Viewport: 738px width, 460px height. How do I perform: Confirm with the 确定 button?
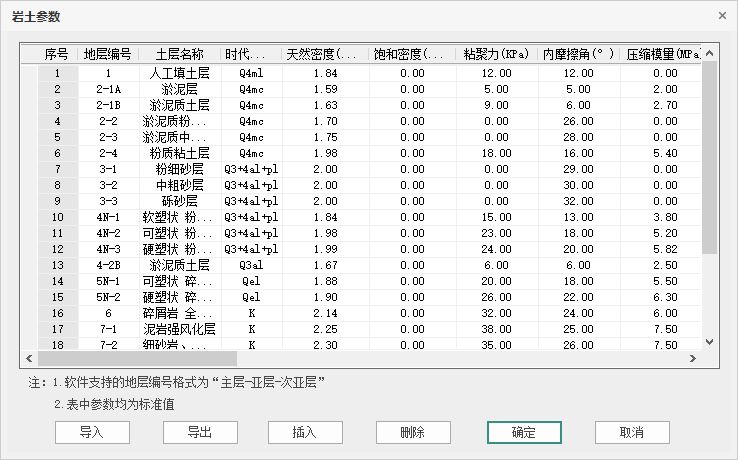pos(524,432)
